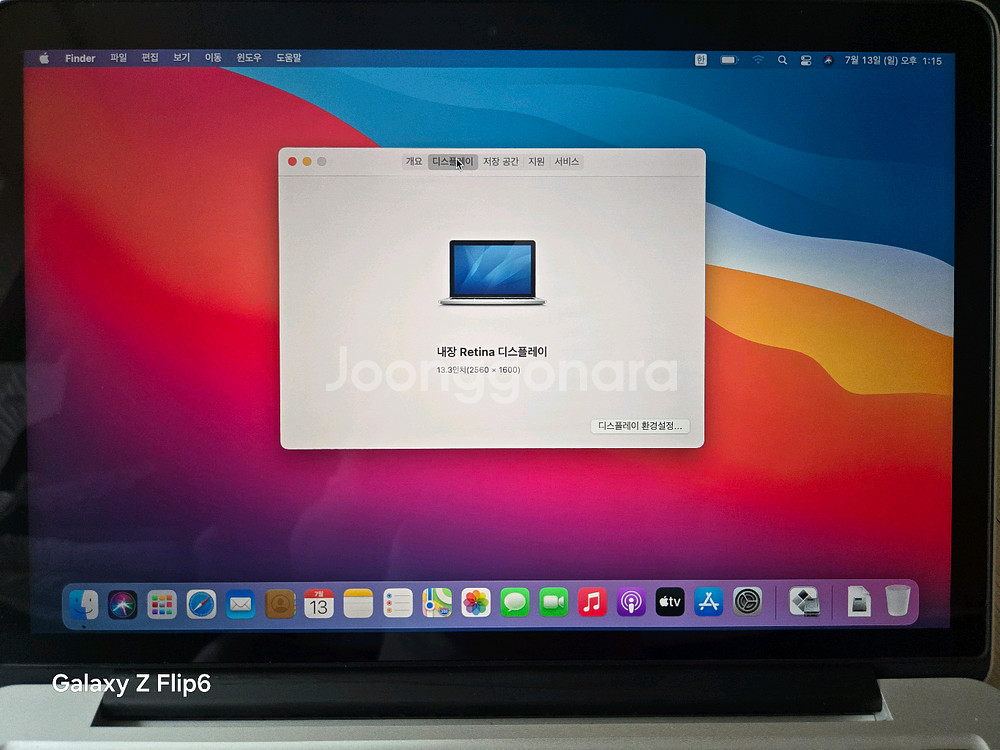Open the Apple logo menu

44,58
